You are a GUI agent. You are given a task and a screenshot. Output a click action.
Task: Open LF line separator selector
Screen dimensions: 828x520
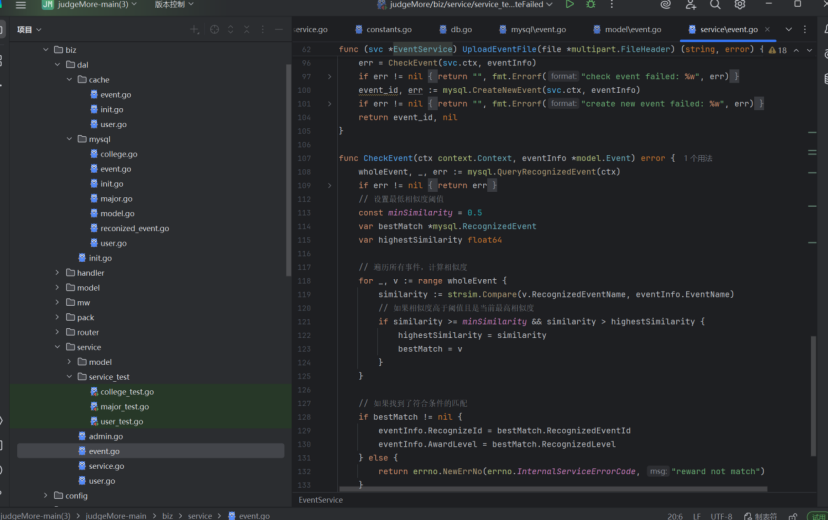coord(697,516)
